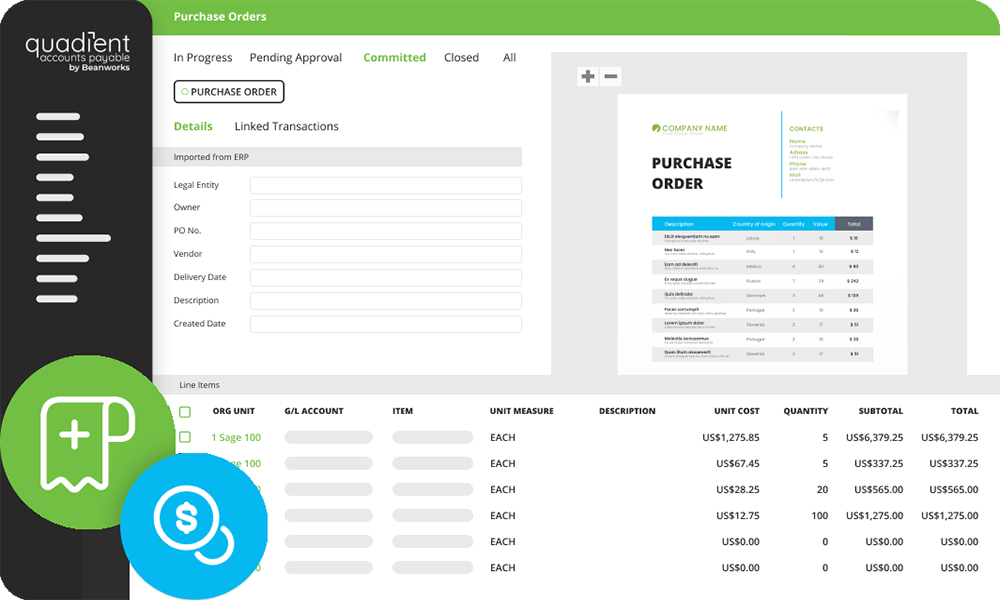Select the Closed tab

point(461,58)
